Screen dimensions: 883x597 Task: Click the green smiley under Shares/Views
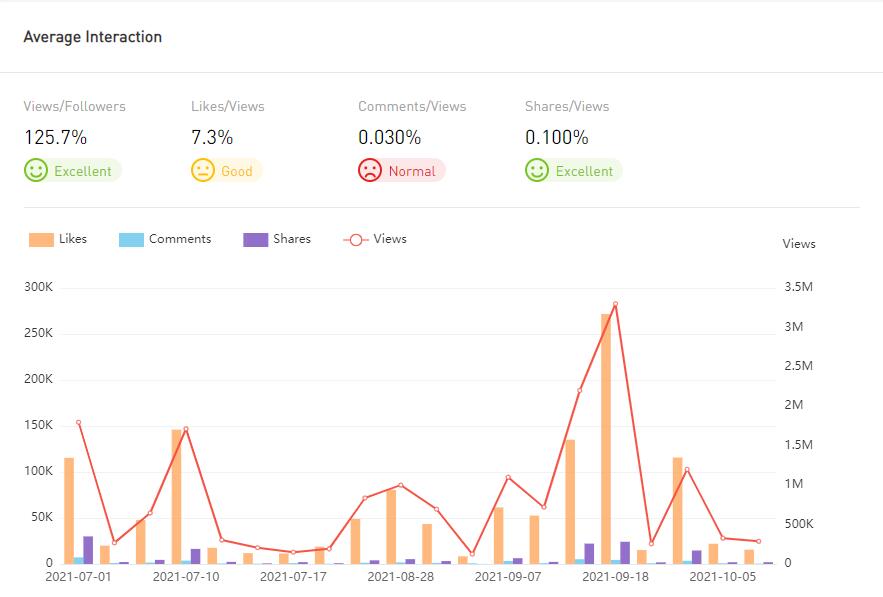[x=537, y=171]
